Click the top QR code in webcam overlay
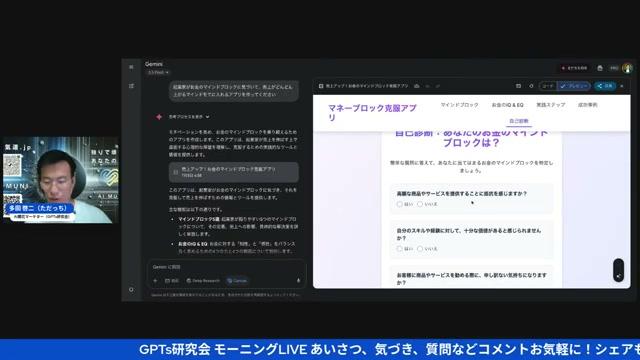 pos(12,166)
